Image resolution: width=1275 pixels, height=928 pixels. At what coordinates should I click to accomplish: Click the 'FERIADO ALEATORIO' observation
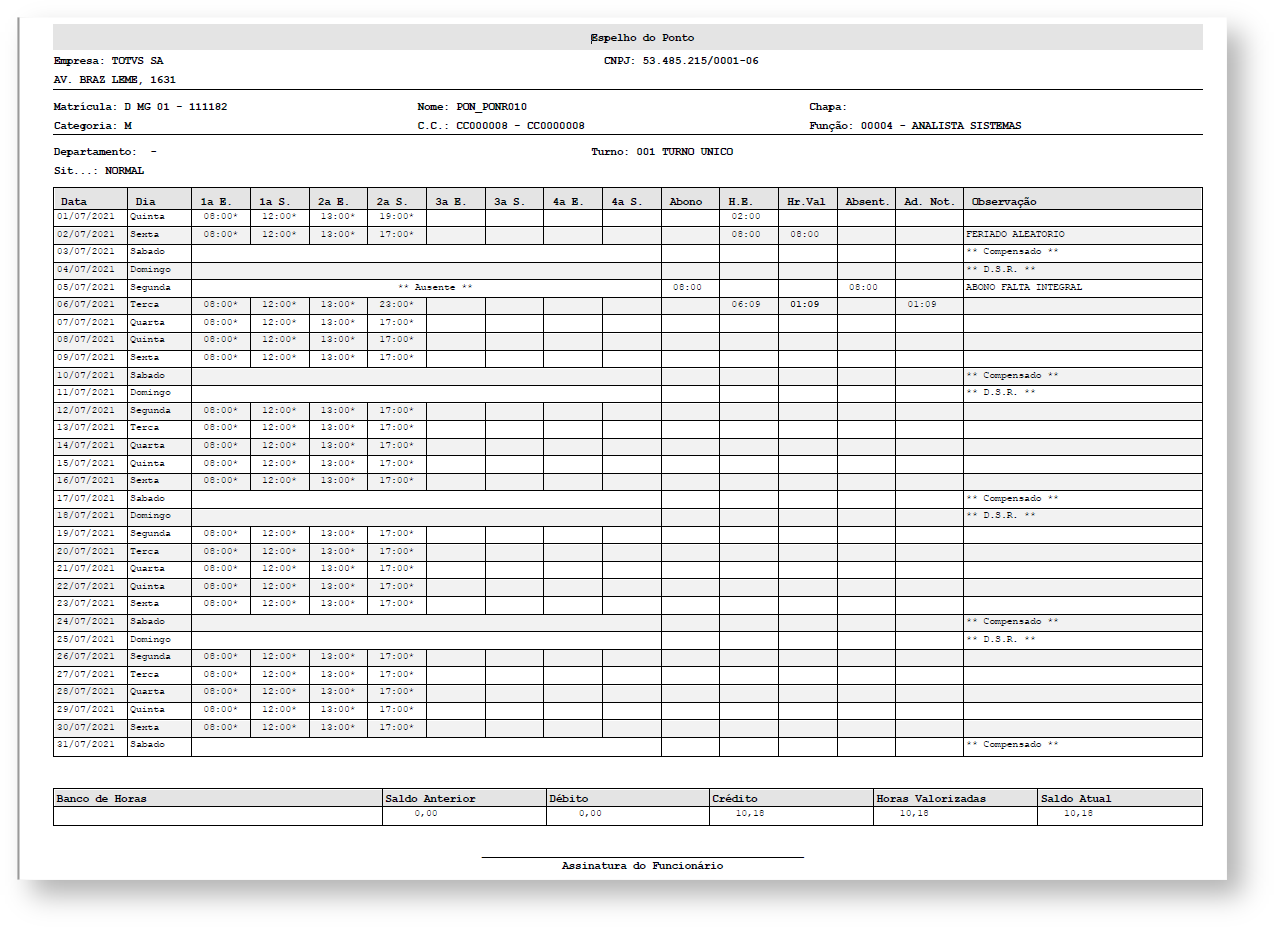1015,235
